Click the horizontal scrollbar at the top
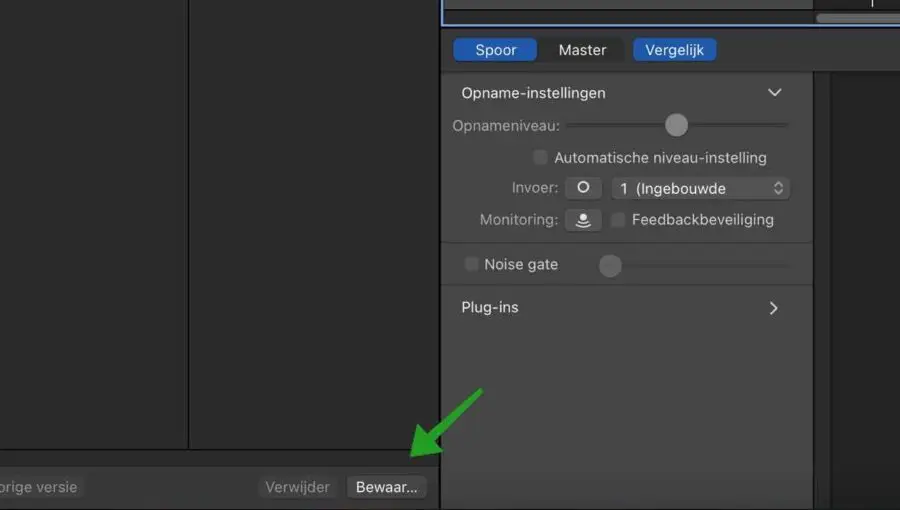Viewport: 900px width, 510px height. [858, 18]
